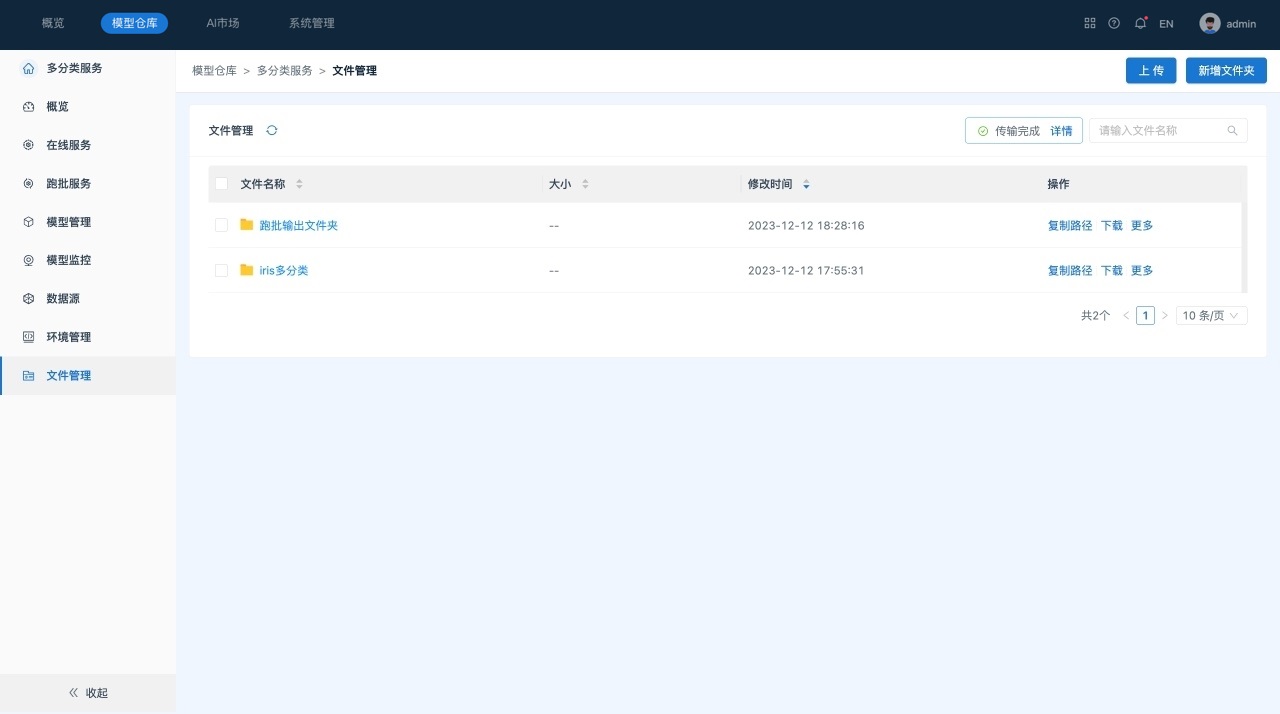
Task: Open 模型监控 in the sidebar
Action: pyautogui.click(x=68, y=260)
